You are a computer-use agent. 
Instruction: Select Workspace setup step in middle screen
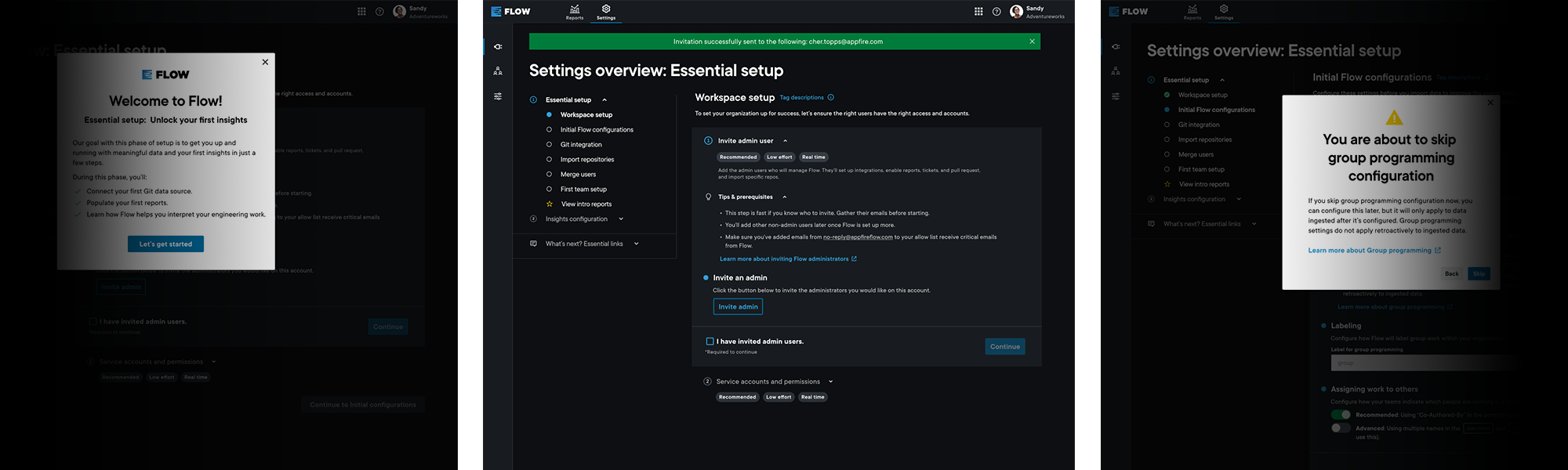pyautogui.click(x=586, y=115)
